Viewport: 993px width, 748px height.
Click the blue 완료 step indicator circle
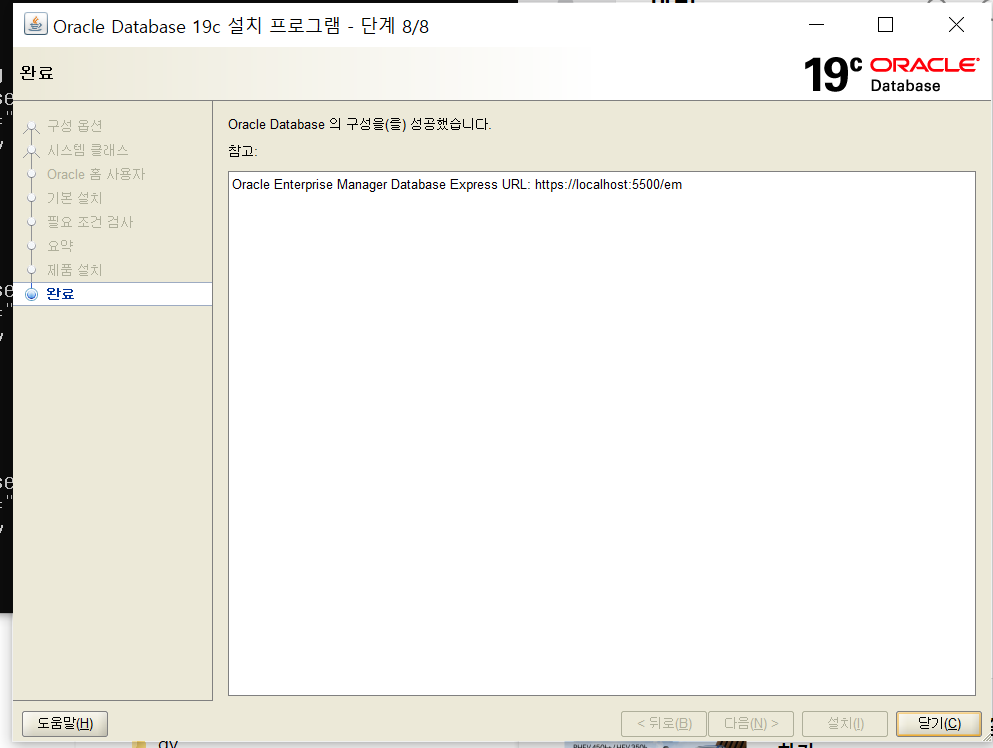point(31,294)
